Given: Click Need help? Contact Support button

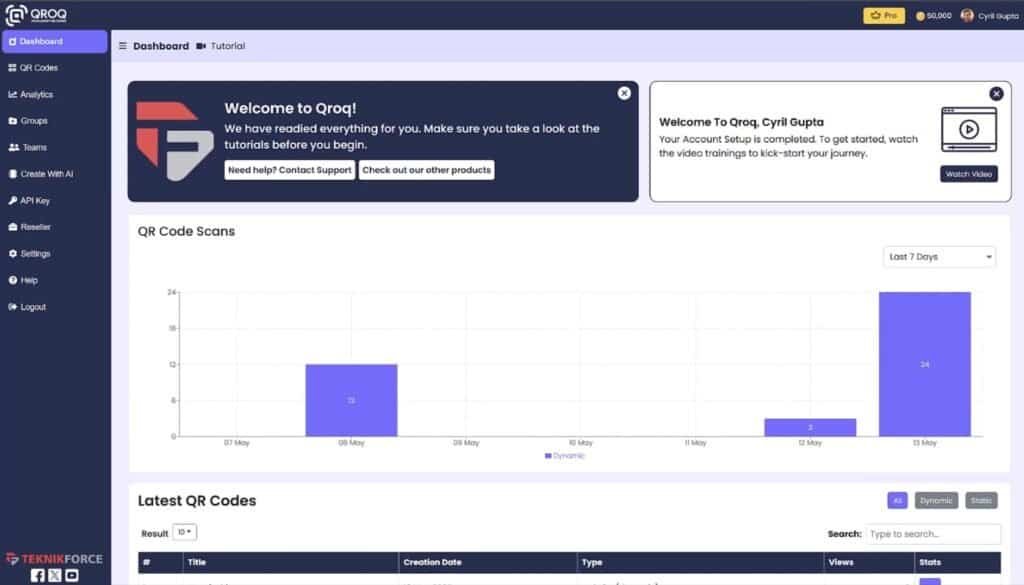Looking at the screenshot, I should point(289,170).
